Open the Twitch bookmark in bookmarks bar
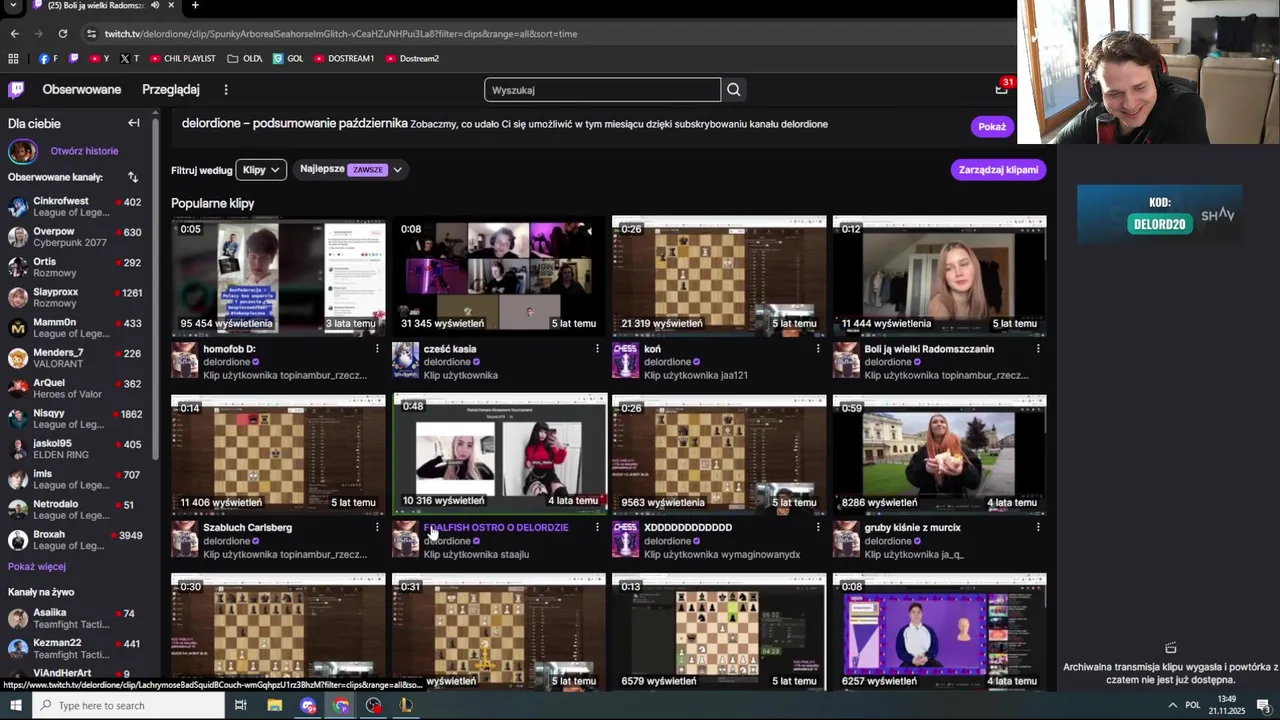The image size is (1280, 720). [73, 58]
